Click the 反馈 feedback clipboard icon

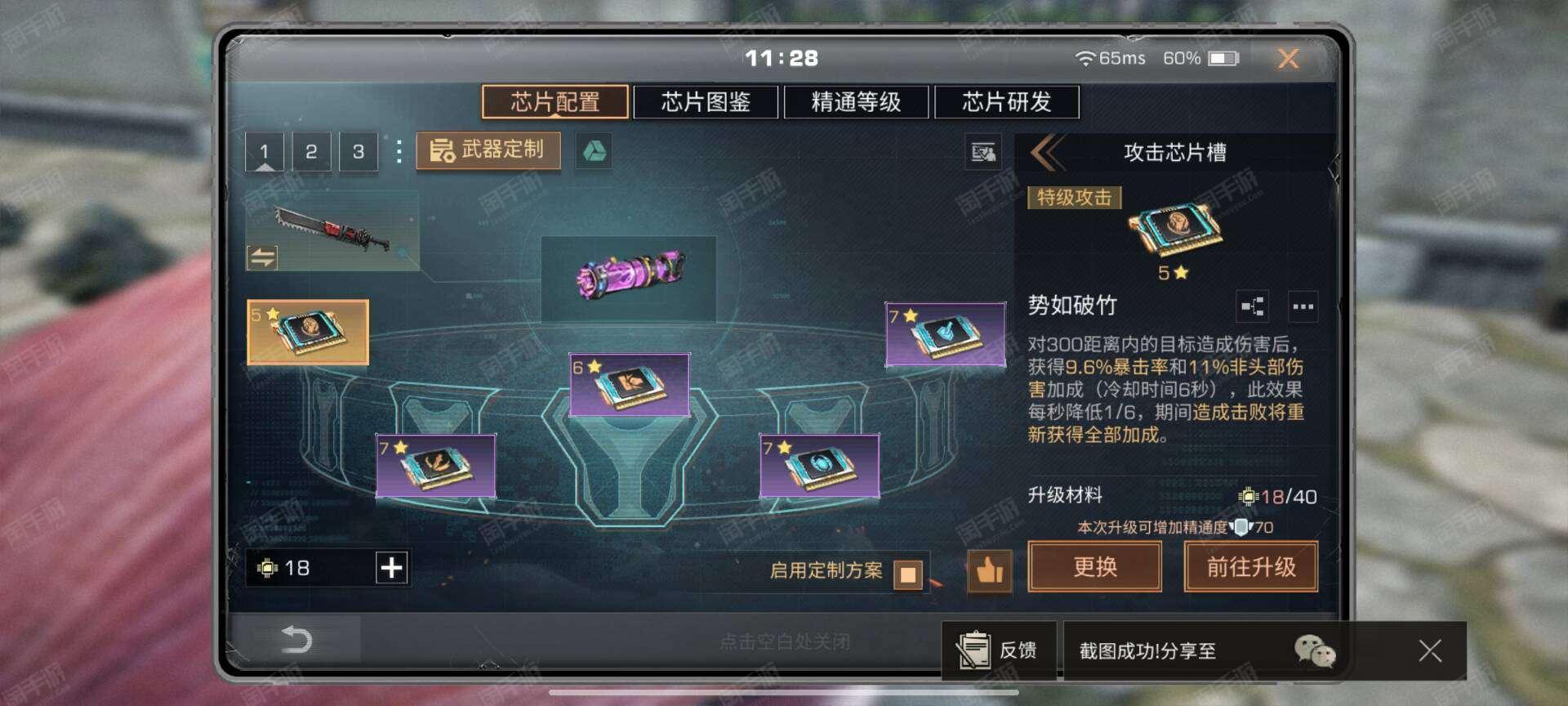(973, 650)
